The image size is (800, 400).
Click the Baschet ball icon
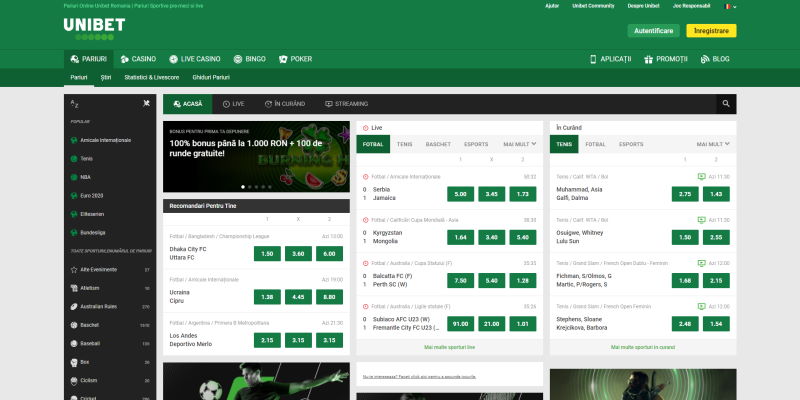click(74, 325)
